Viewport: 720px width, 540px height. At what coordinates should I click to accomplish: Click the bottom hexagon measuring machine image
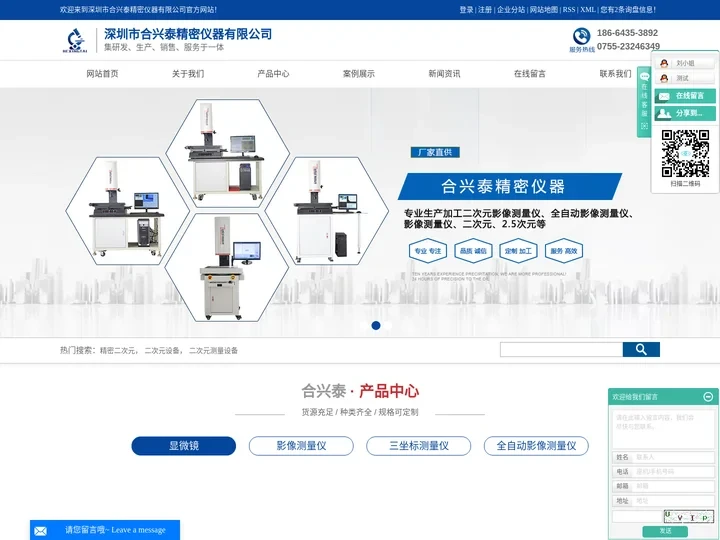(226, 267)
